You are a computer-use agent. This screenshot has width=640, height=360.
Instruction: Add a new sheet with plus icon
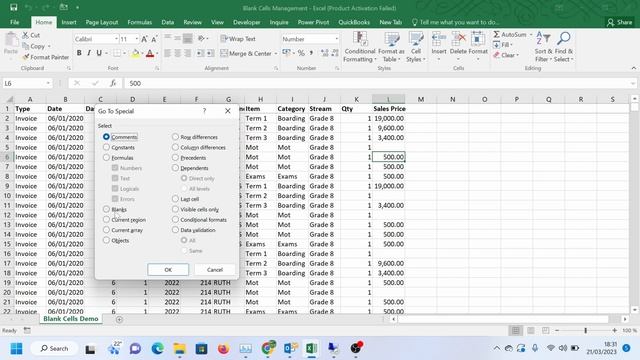119,320
